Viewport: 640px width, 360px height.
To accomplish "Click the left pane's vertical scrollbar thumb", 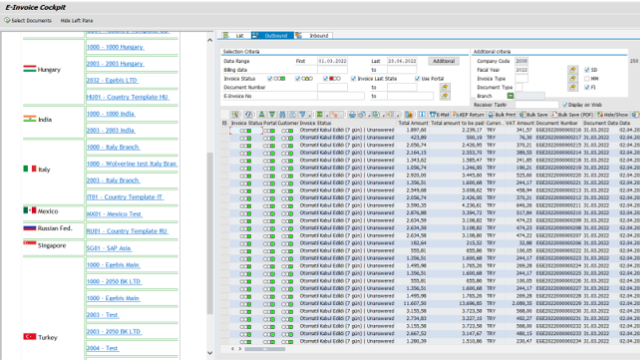I will tap(210, 233).
